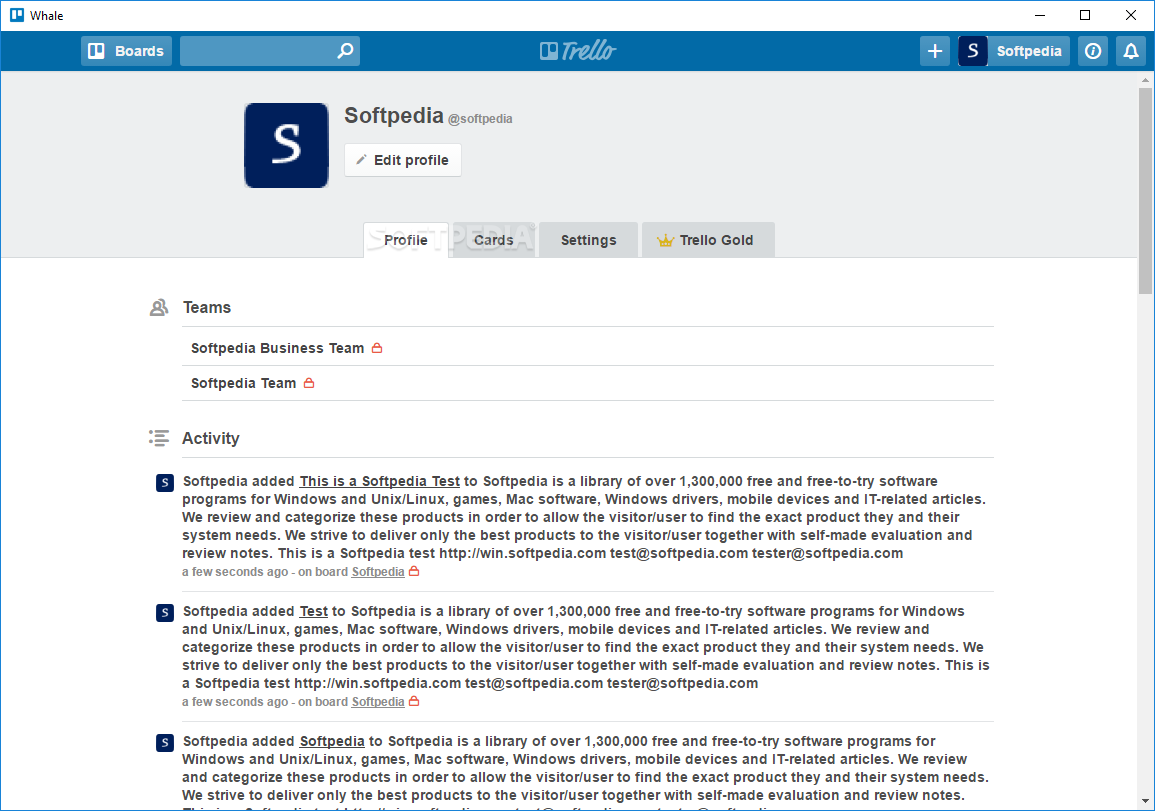Viewport: 1155px width, 811px height.
Task: Open the Trello Gold tab
Action: click(708, 240)
